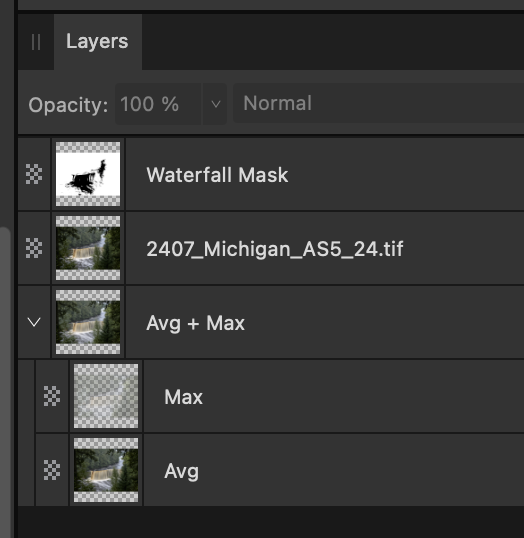
Task: Select the 2407_Michigan_AS5_24.tif layer name
Action: [x=275, y=249]
